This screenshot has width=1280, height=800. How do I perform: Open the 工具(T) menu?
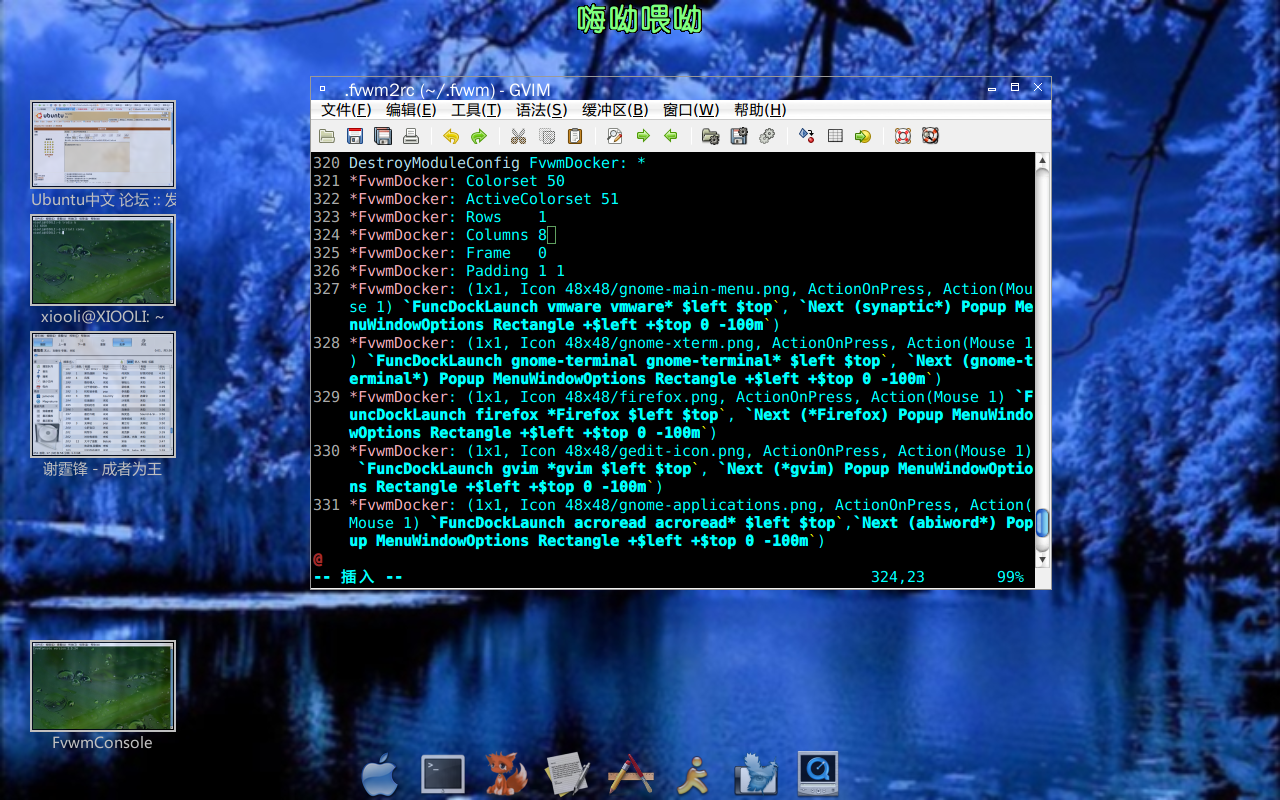coord(476,110)
